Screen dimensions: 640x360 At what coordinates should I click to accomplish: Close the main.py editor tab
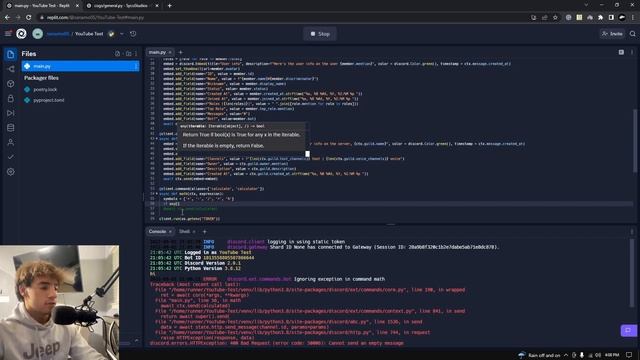pyautogui.click(x=170, y=52)
